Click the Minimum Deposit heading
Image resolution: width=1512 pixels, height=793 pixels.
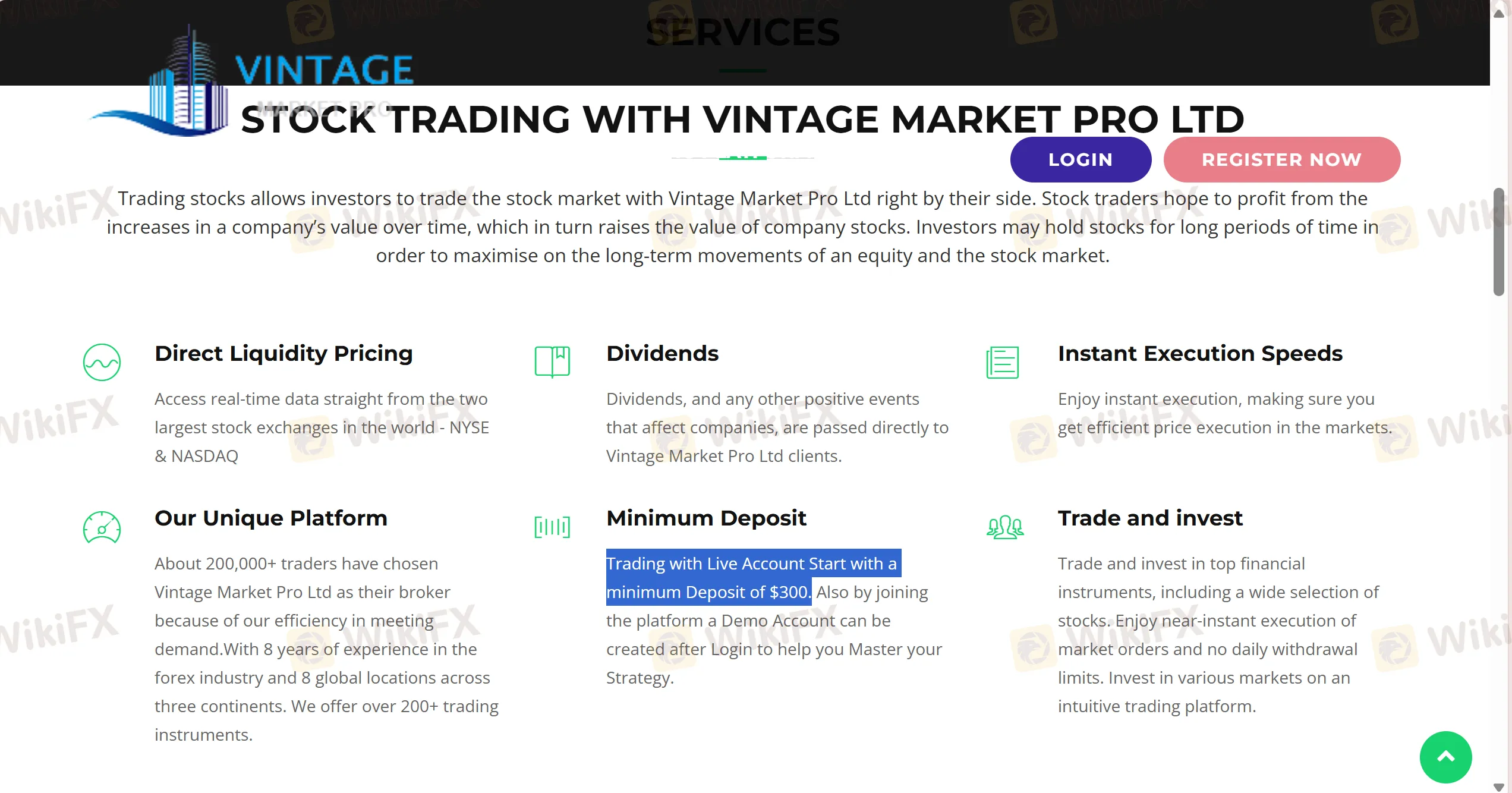tap(706, 518)
